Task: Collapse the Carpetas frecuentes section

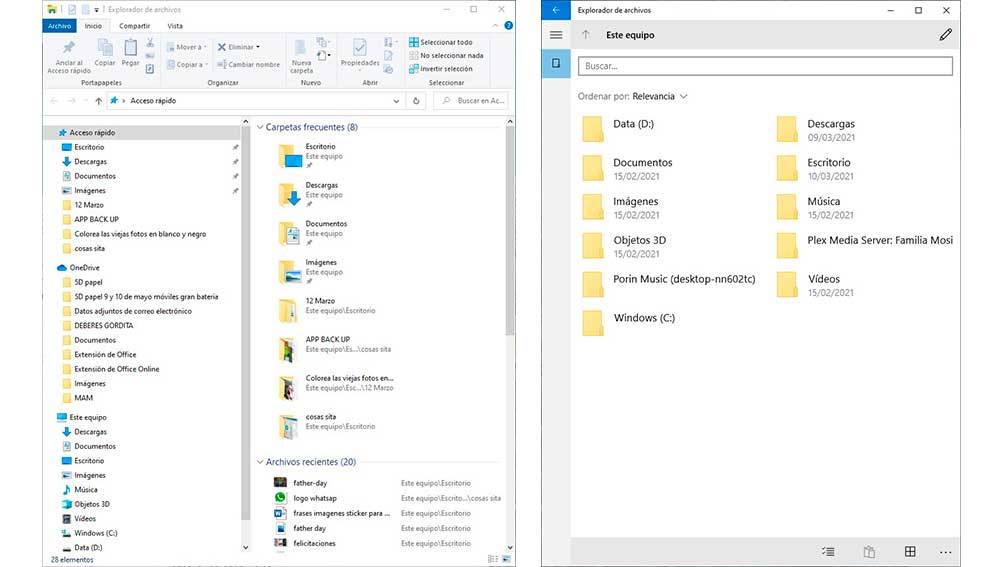Action: click(260, 128)
